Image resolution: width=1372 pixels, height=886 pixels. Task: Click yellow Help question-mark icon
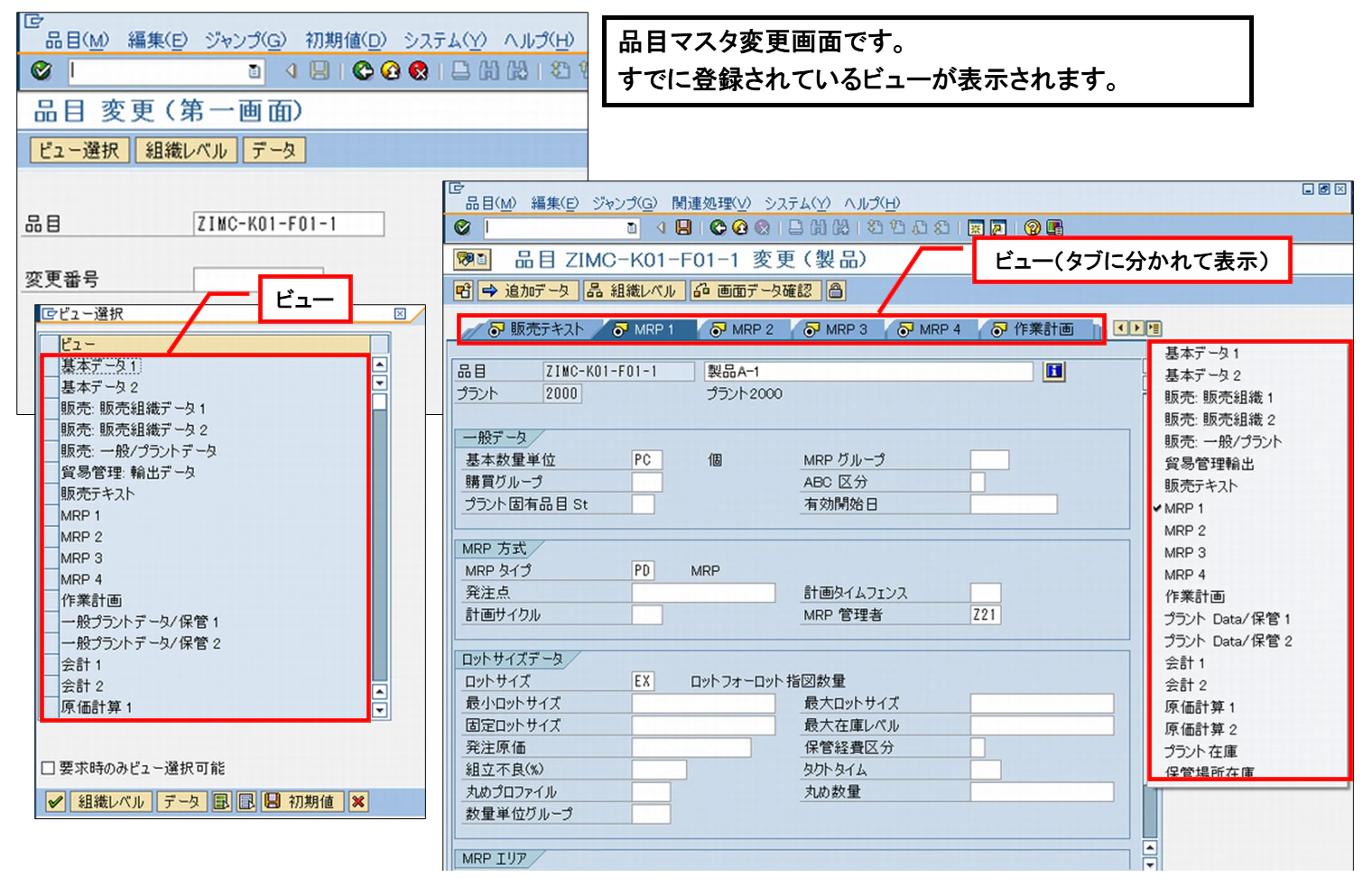[x=1033, y=227]
